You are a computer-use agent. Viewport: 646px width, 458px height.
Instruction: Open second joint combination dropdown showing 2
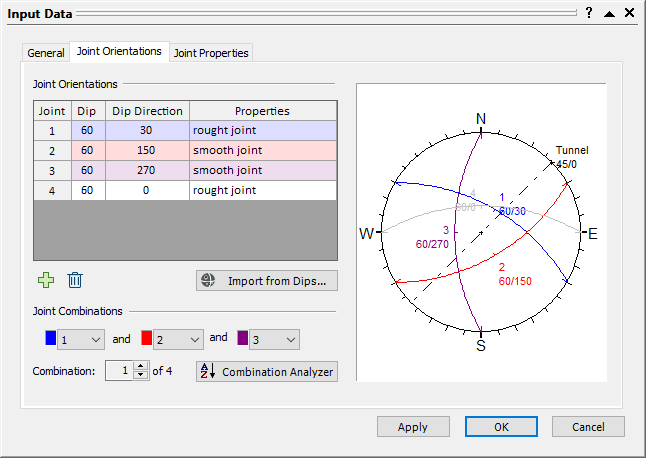(178, 340)
